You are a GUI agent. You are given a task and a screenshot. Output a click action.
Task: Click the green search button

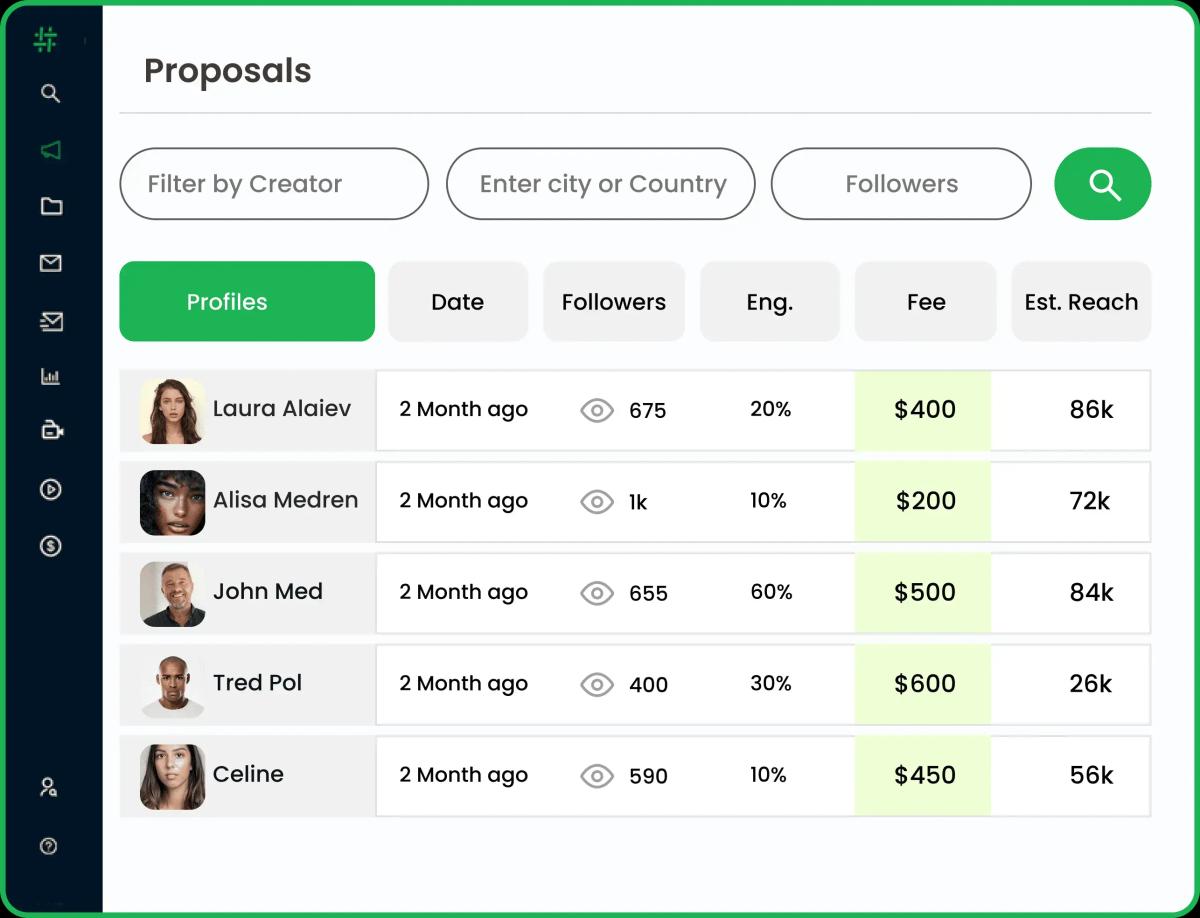pyautogui.click(x=1103, y=184)
